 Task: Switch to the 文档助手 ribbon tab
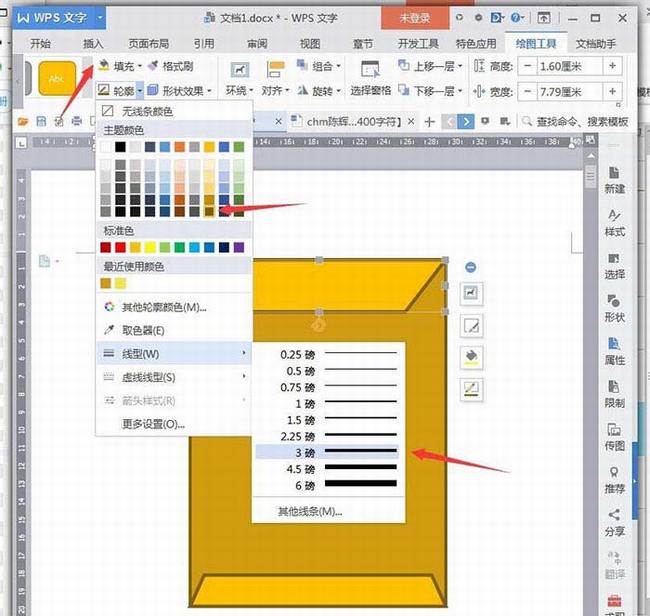coord(596,44)
